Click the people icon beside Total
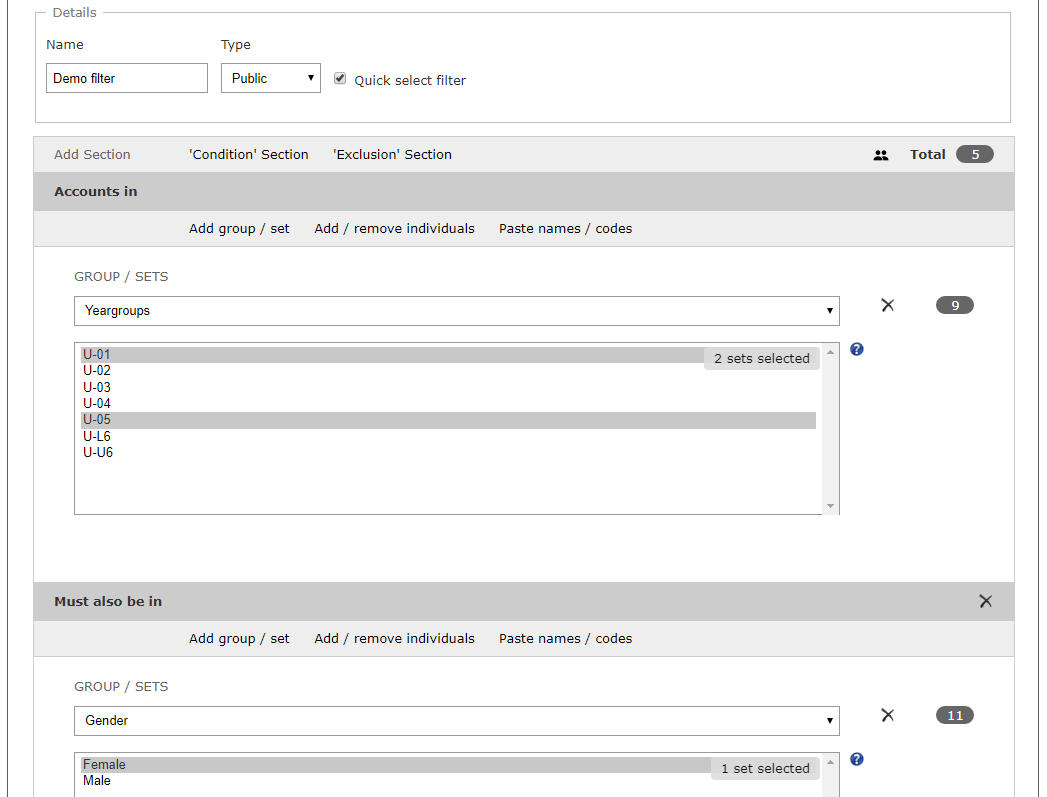Screen dimensions: 1047x797 pyautogui.click(x=881, y=155)
